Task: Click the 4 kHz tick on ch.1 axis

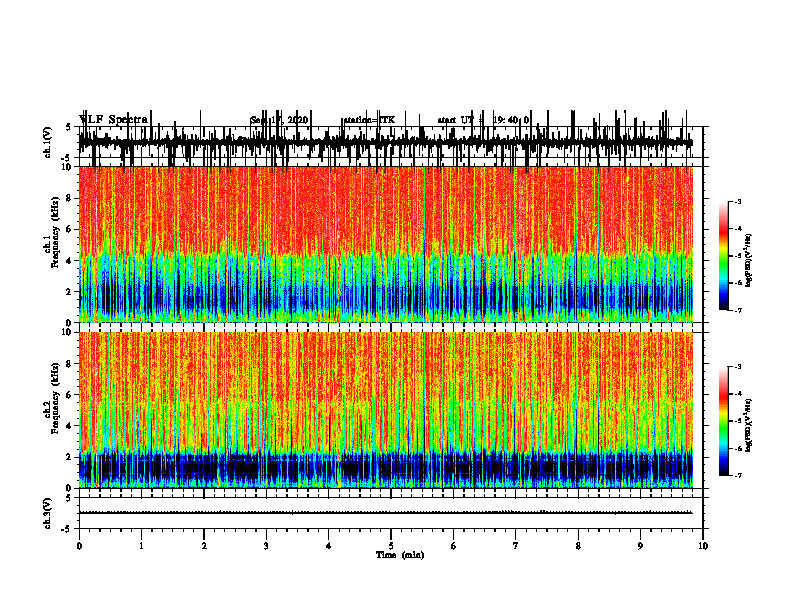Action: [x=70, y=261]
